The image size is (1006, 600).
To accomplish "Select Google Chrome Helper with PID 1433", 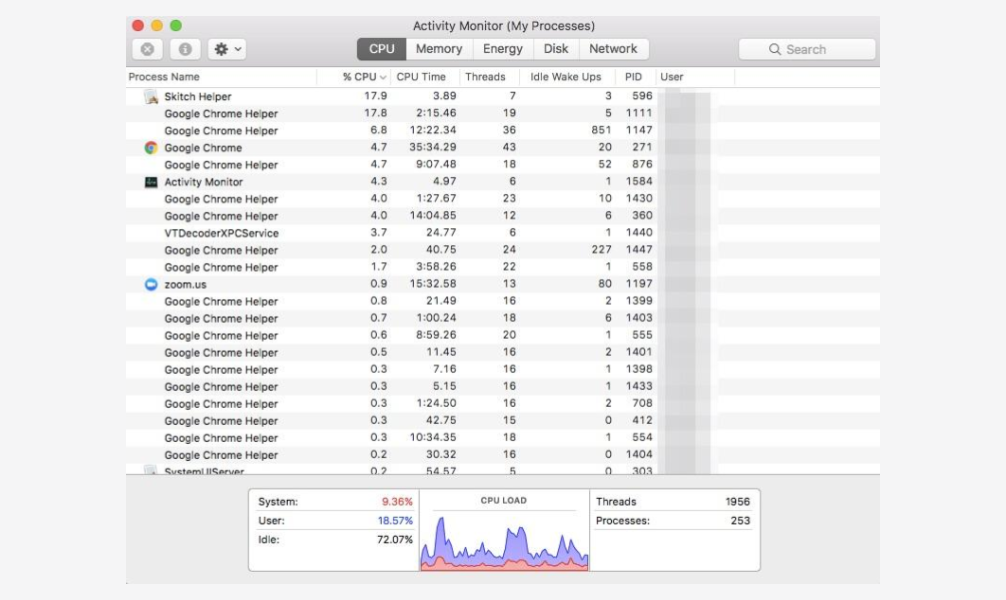I will [502, 386].
